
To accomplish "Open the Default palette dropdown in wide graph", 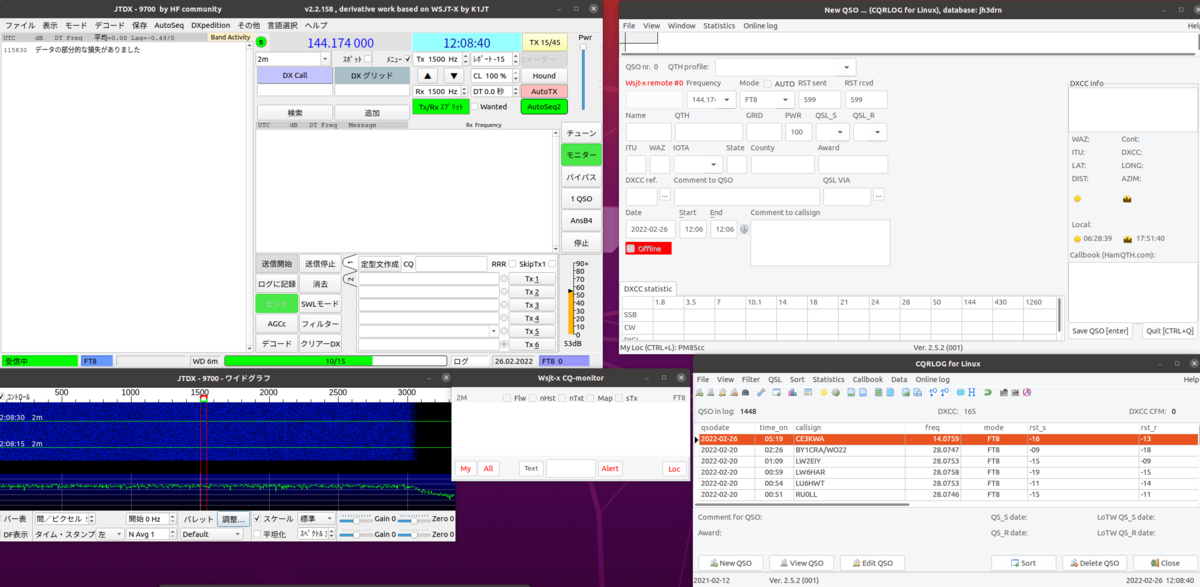I will point(212,534).
